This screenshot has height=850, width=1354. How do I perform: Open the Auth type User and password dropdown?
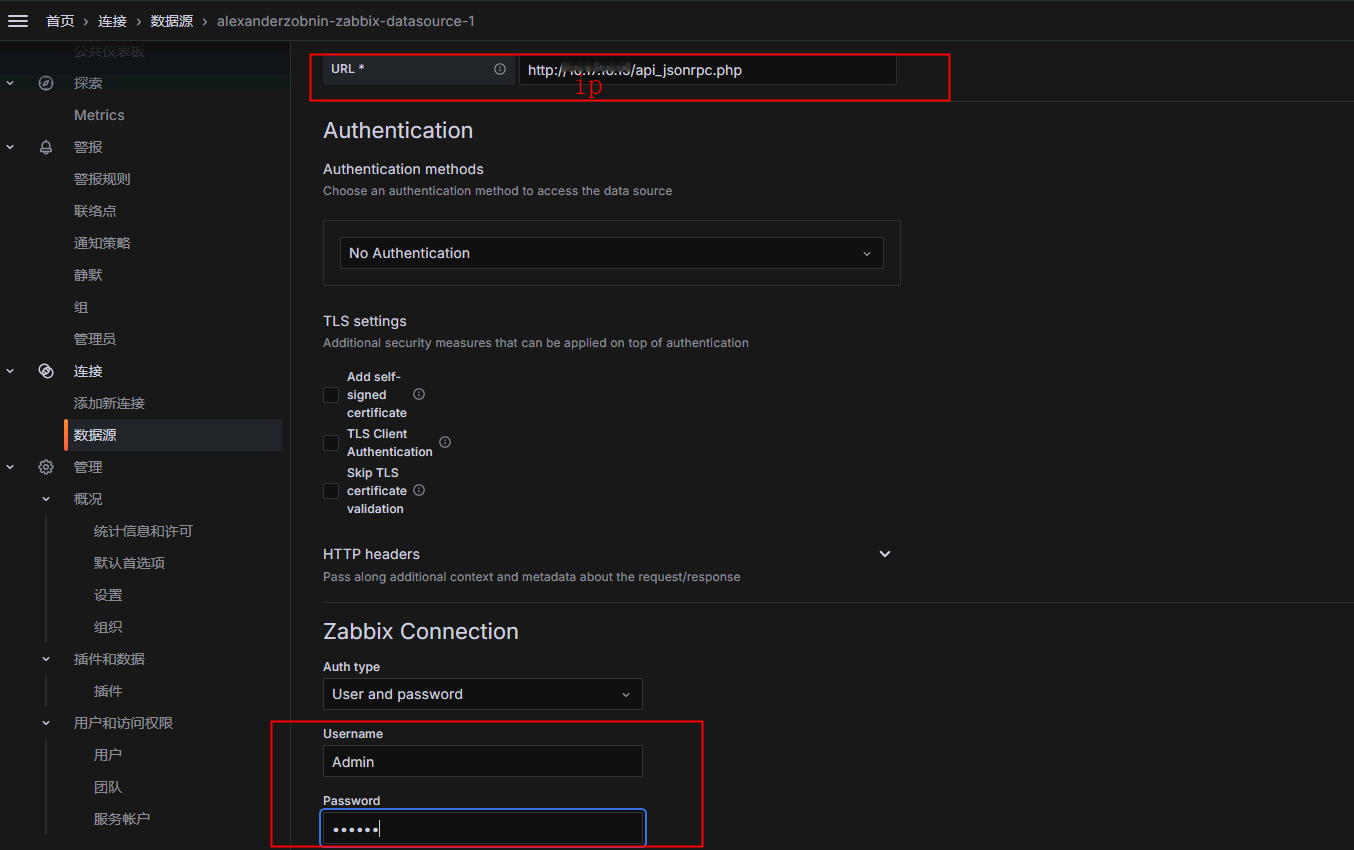[x=483, y=694]
